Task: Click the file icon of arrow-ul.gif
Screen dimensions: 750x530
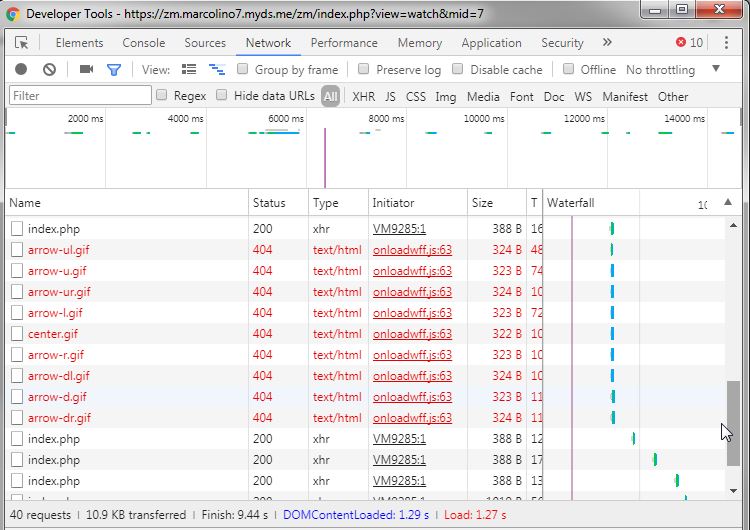Action: 17,250
